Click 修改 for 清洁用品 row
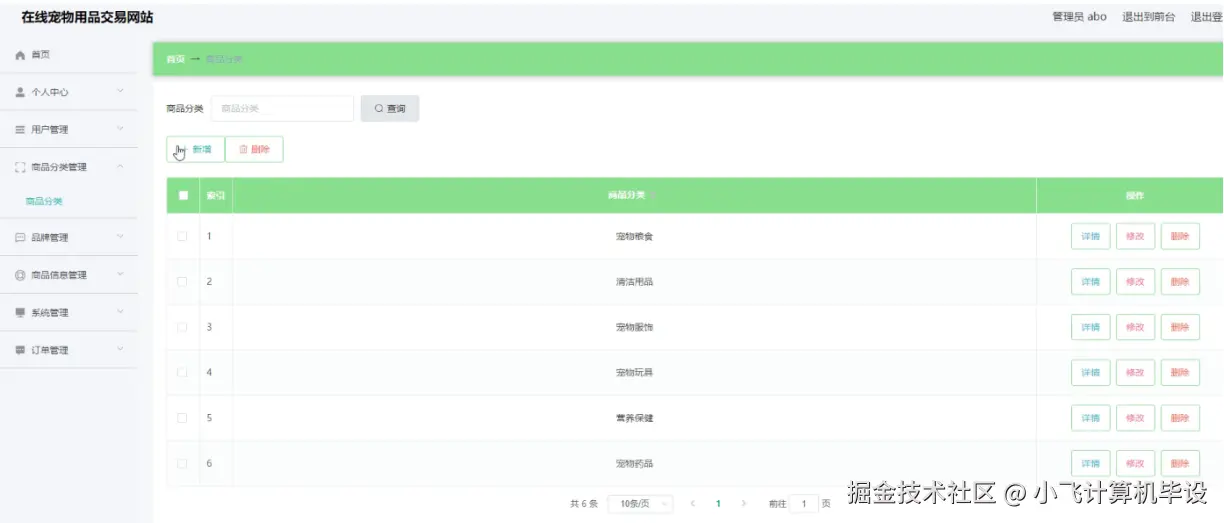The width and height of the screenshot is (1224, 523). tap(1135, 282)
